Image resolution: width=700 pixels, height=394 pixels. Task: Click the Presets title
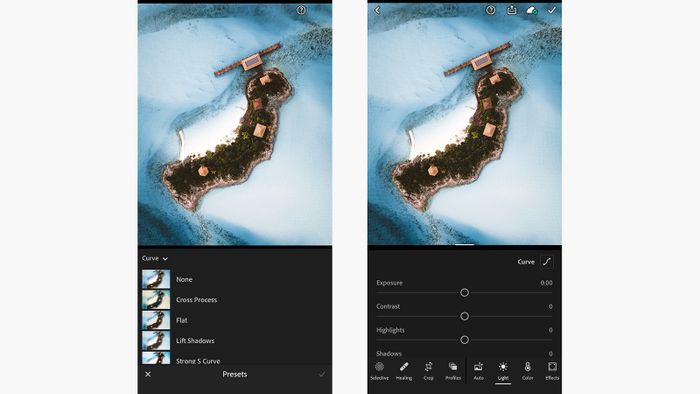pyautogui.click(x=235, y=374)
